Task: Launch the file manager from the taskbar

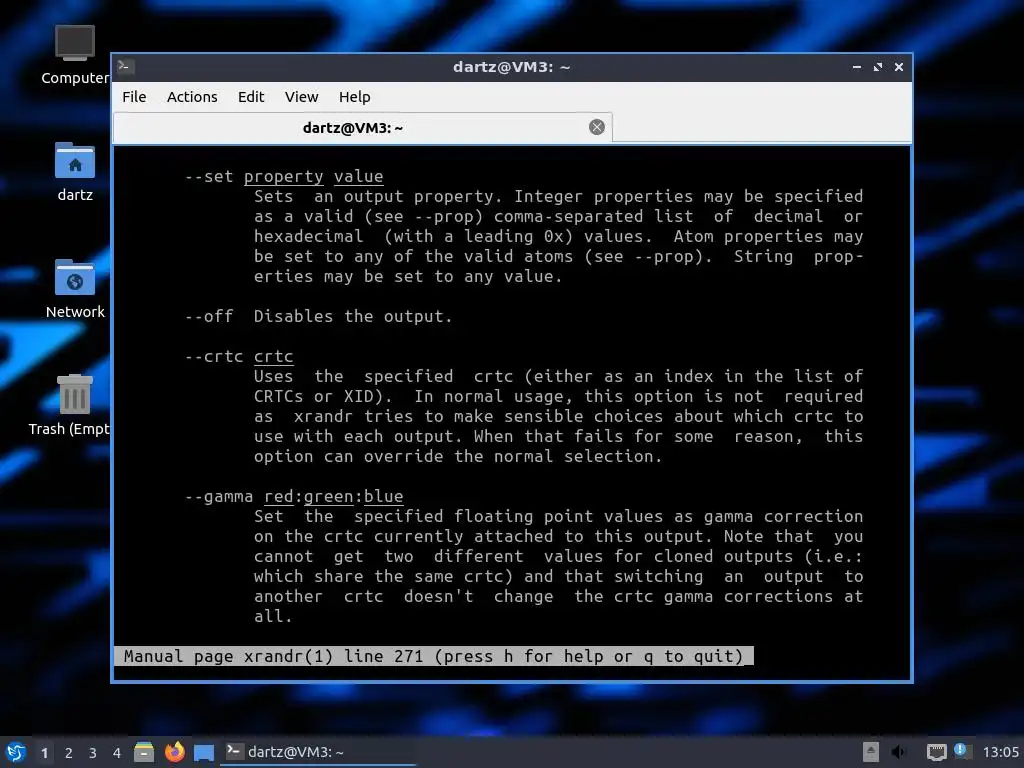Action: [144, 752]
